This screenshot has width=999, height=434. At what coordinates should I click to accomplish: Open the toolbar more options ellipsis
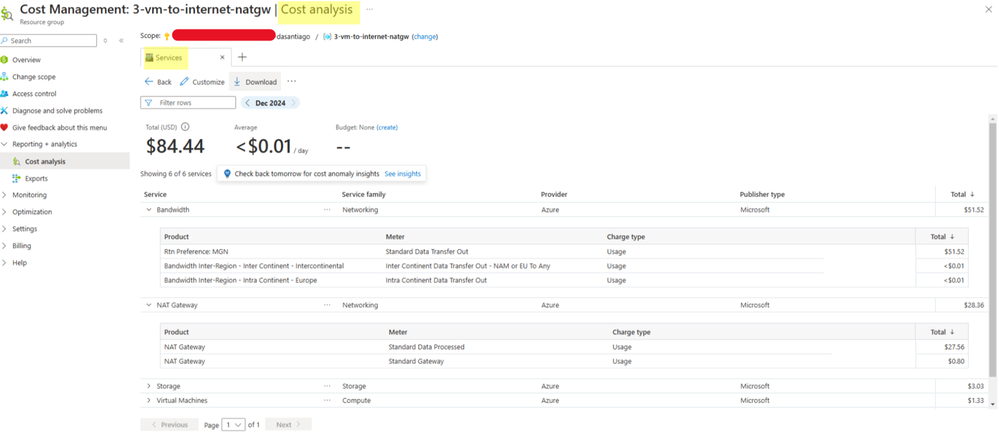click(x=291, y=82)
